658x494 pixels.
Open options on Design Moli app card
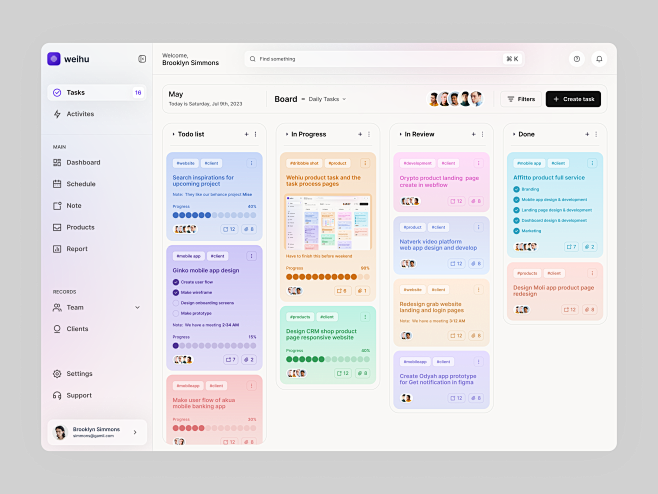coord(592,273)
